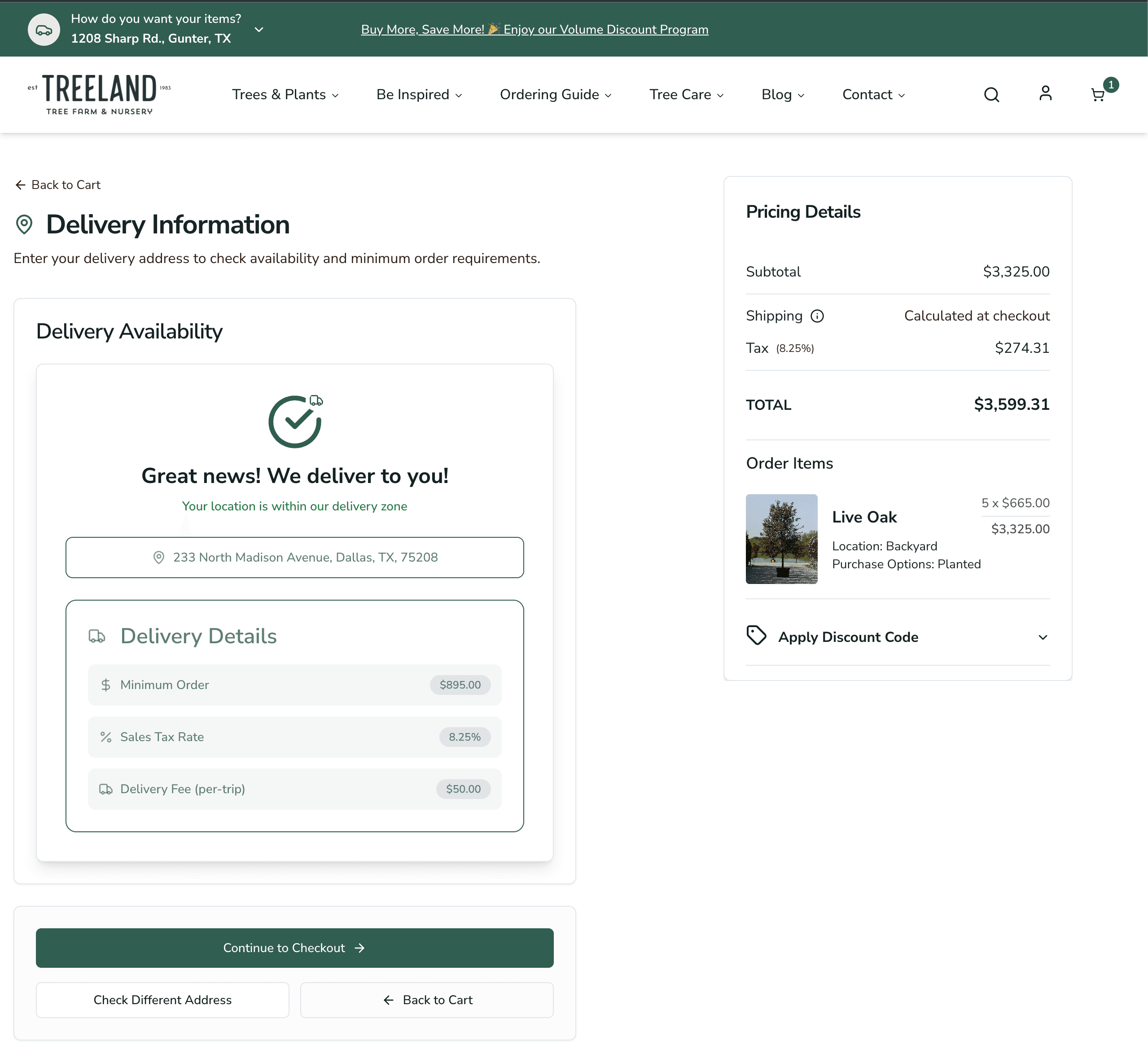This screenshot has height=1045, width=1148.
Task: Open the Tree Care menu
Action: pos(686,95)
